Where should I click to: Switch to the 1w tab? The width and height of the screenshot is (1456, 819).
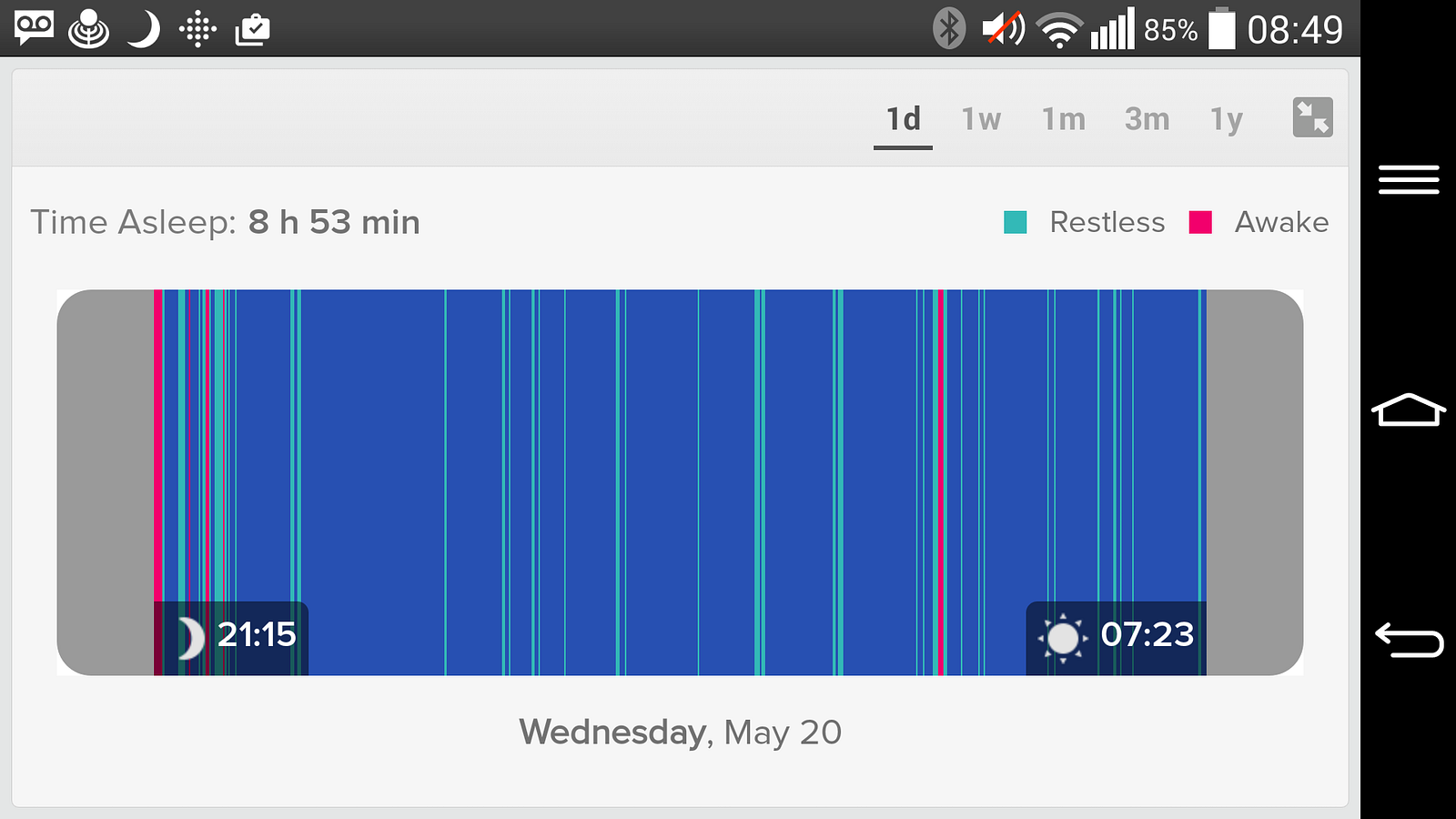tap(981, 119)
